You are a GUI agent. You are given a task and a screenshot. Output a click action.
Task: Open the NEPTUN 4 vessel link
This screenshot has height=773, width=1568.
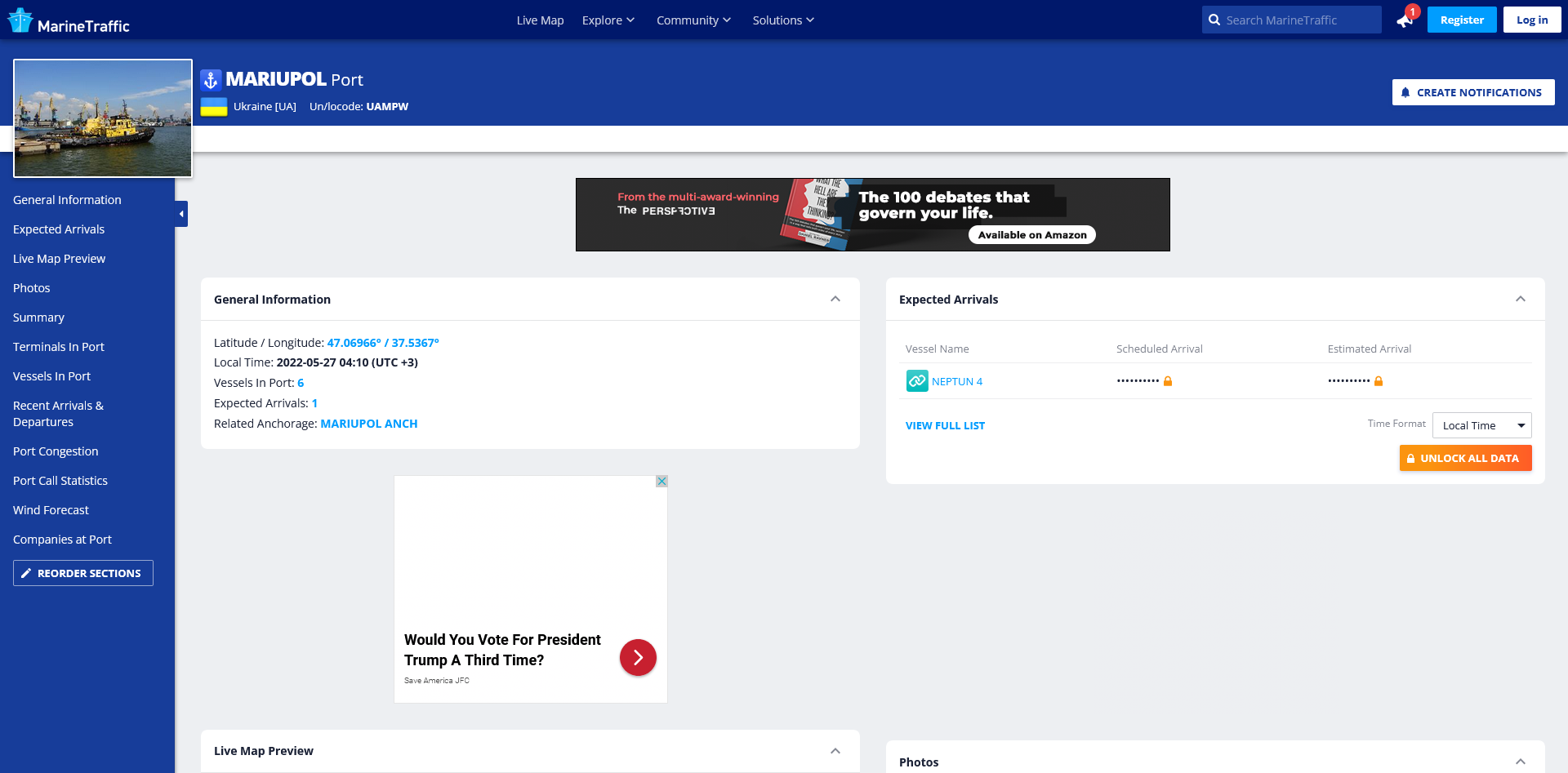coord(957,381)
